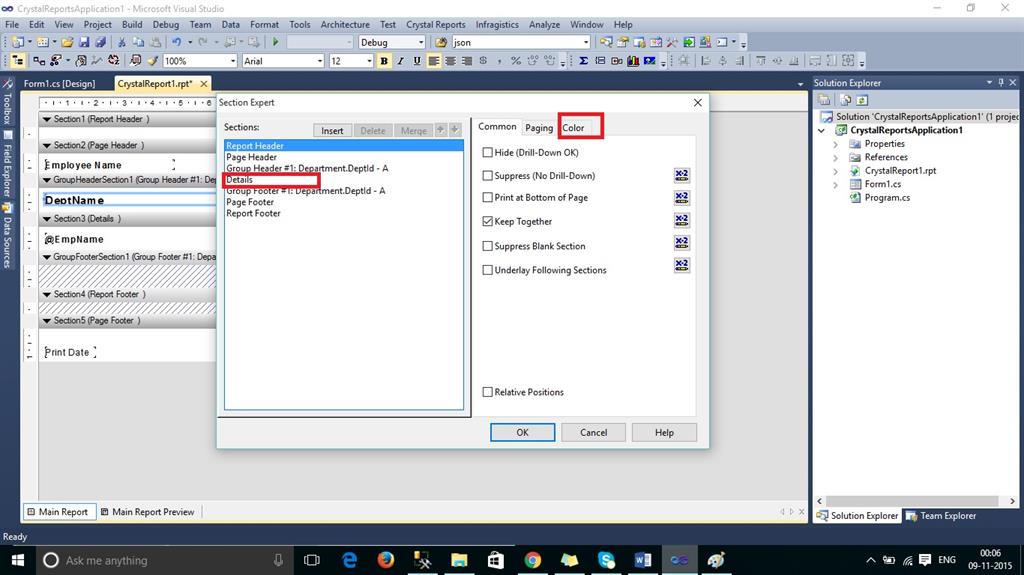Click the Highlighting Expert paintbrush icon
1024x575 pixels.
[x=152, y=61]
